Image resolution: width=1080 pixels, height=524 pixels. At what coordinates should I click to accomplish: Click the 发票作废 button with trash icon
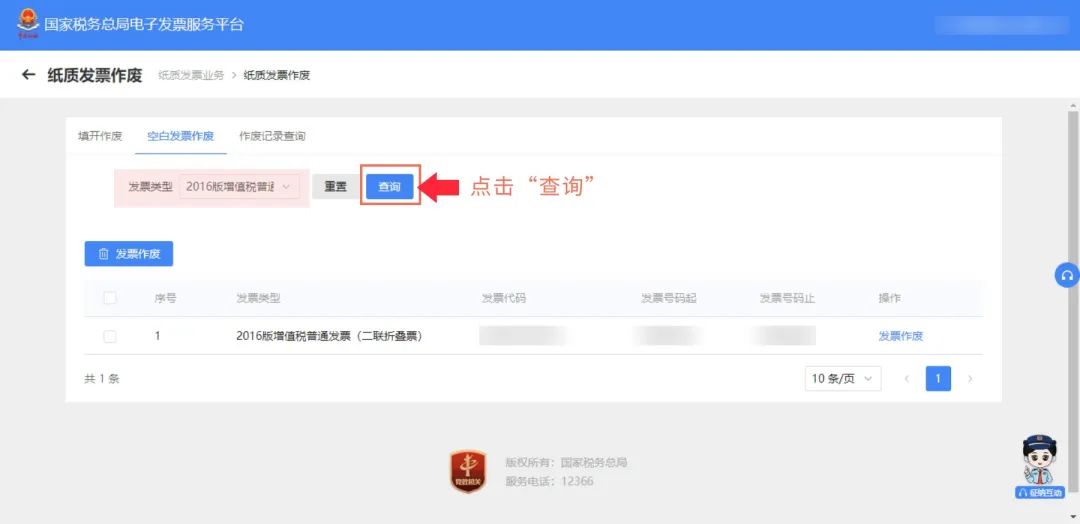tap(129, 253)
